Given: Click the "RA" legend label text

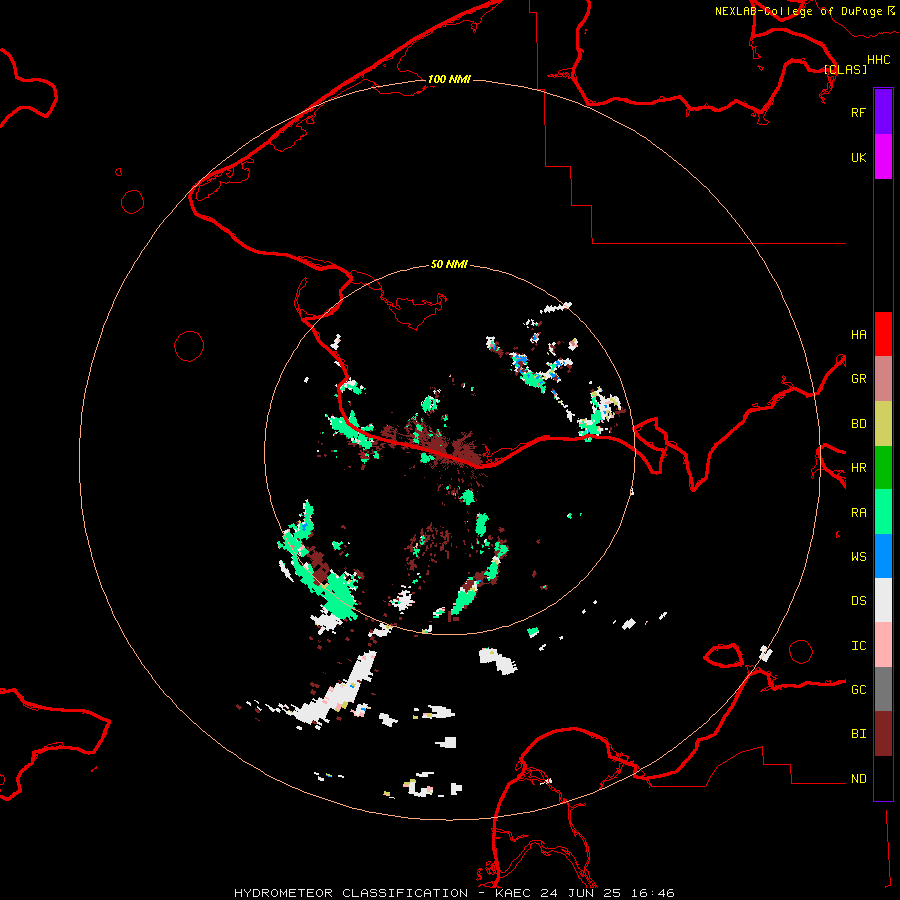Looking at the screenshot, I should (x=858, y=513).
